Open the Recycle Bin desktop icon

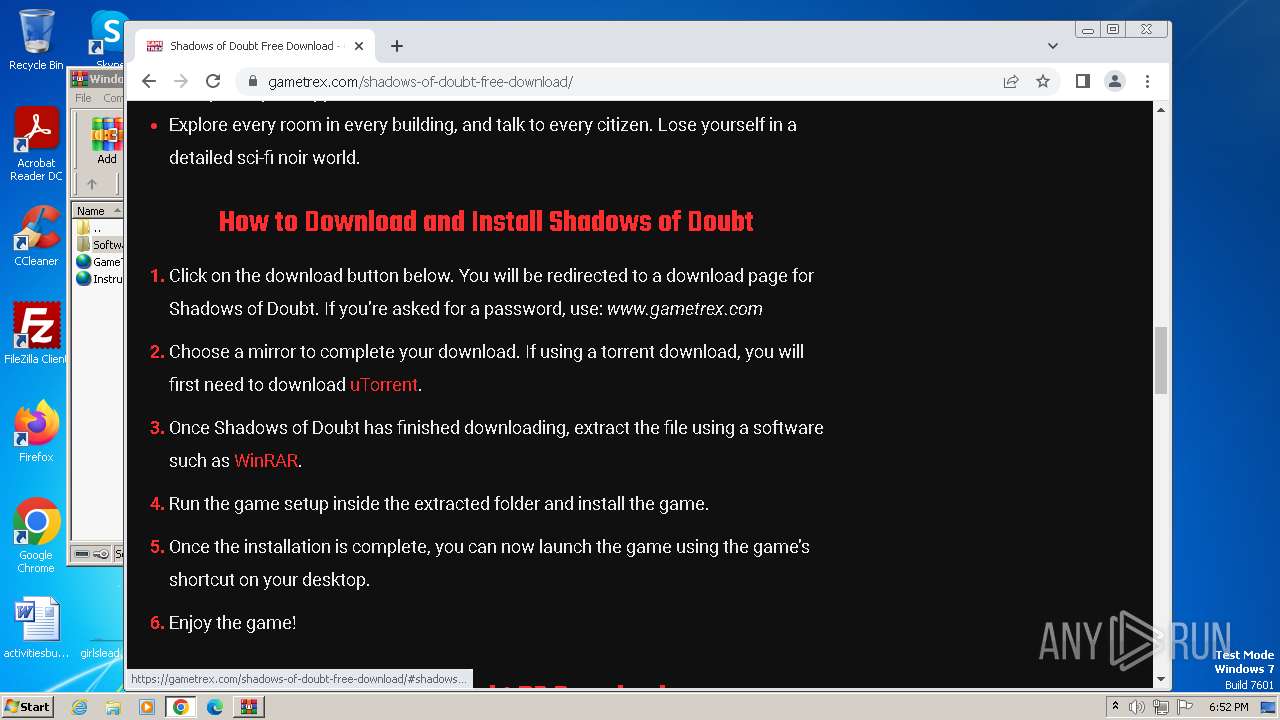36,40
